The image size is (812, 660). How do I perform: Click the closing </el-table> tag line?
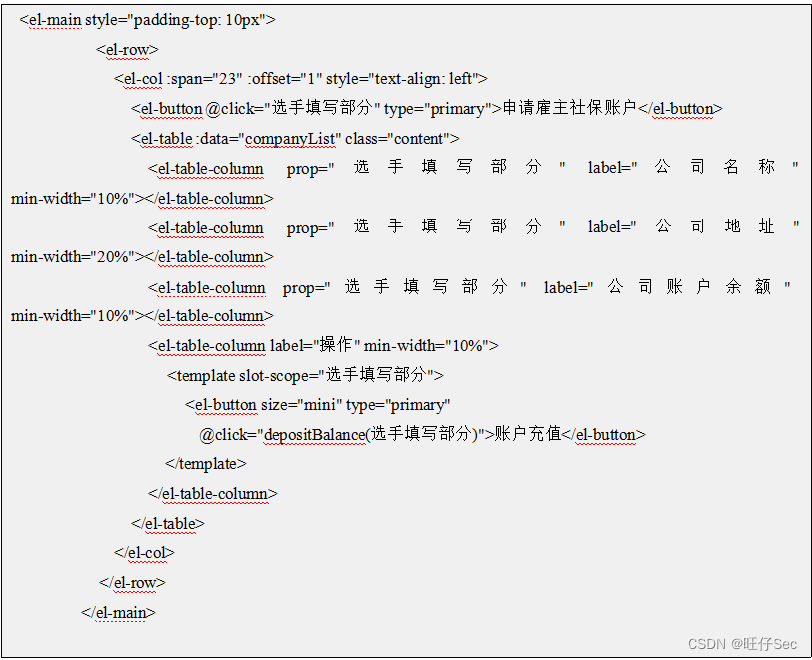pos(168,524)
